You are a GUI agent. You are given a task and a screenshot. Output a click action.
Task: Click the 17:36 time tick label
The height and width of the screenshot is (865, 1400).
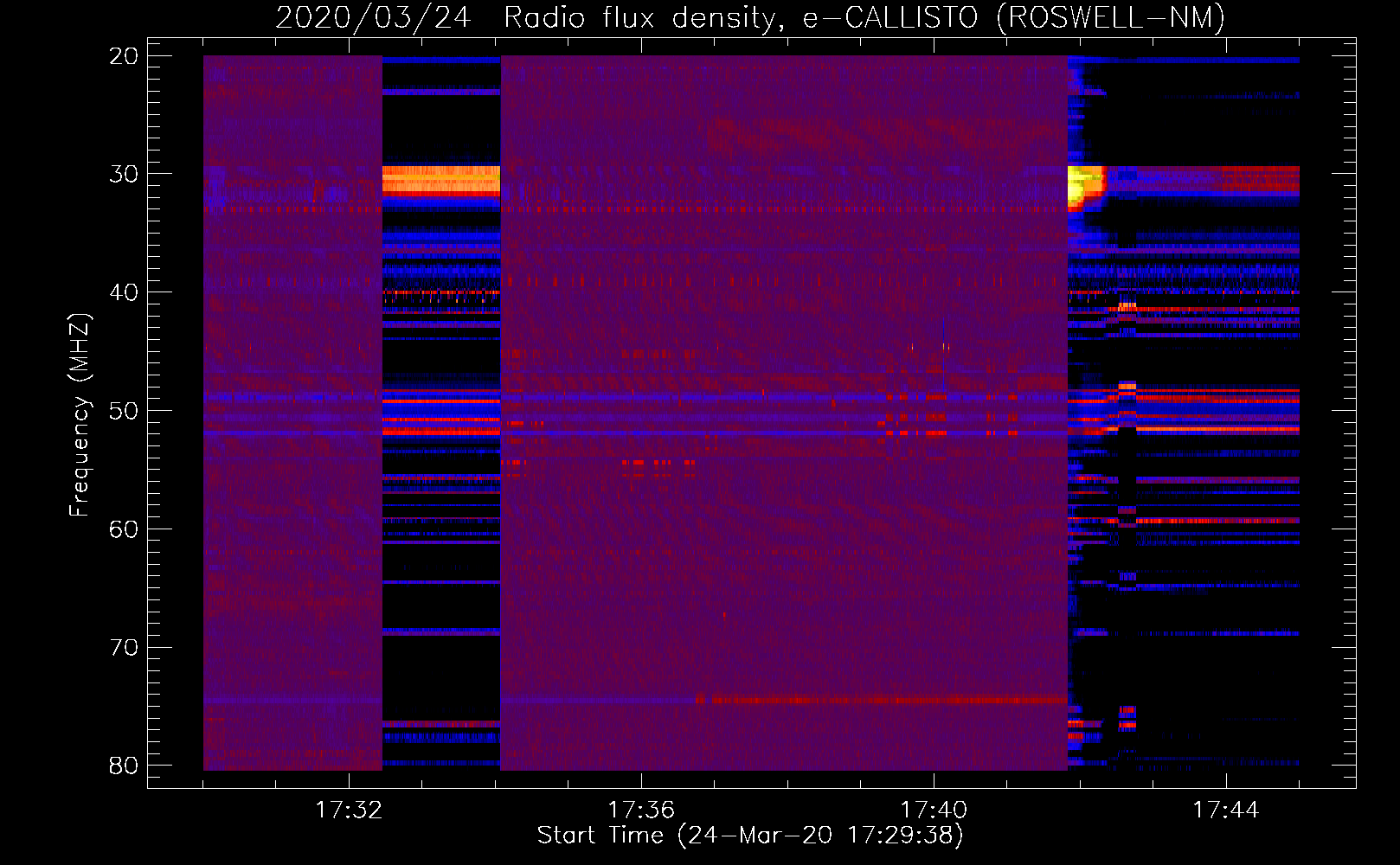pos(641,811)
